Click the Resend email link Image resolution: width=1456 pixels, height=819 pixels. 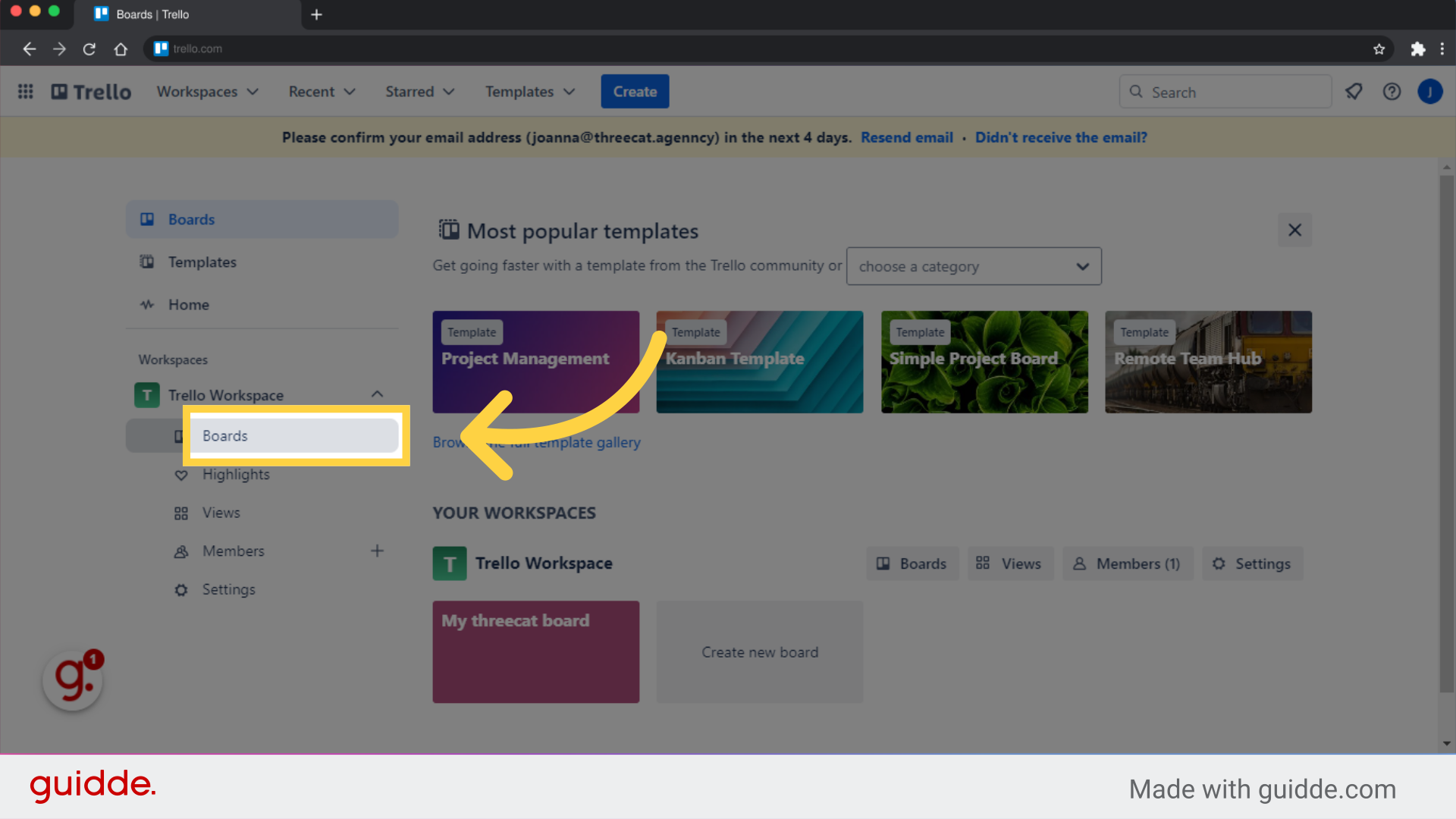click(907, 137)
